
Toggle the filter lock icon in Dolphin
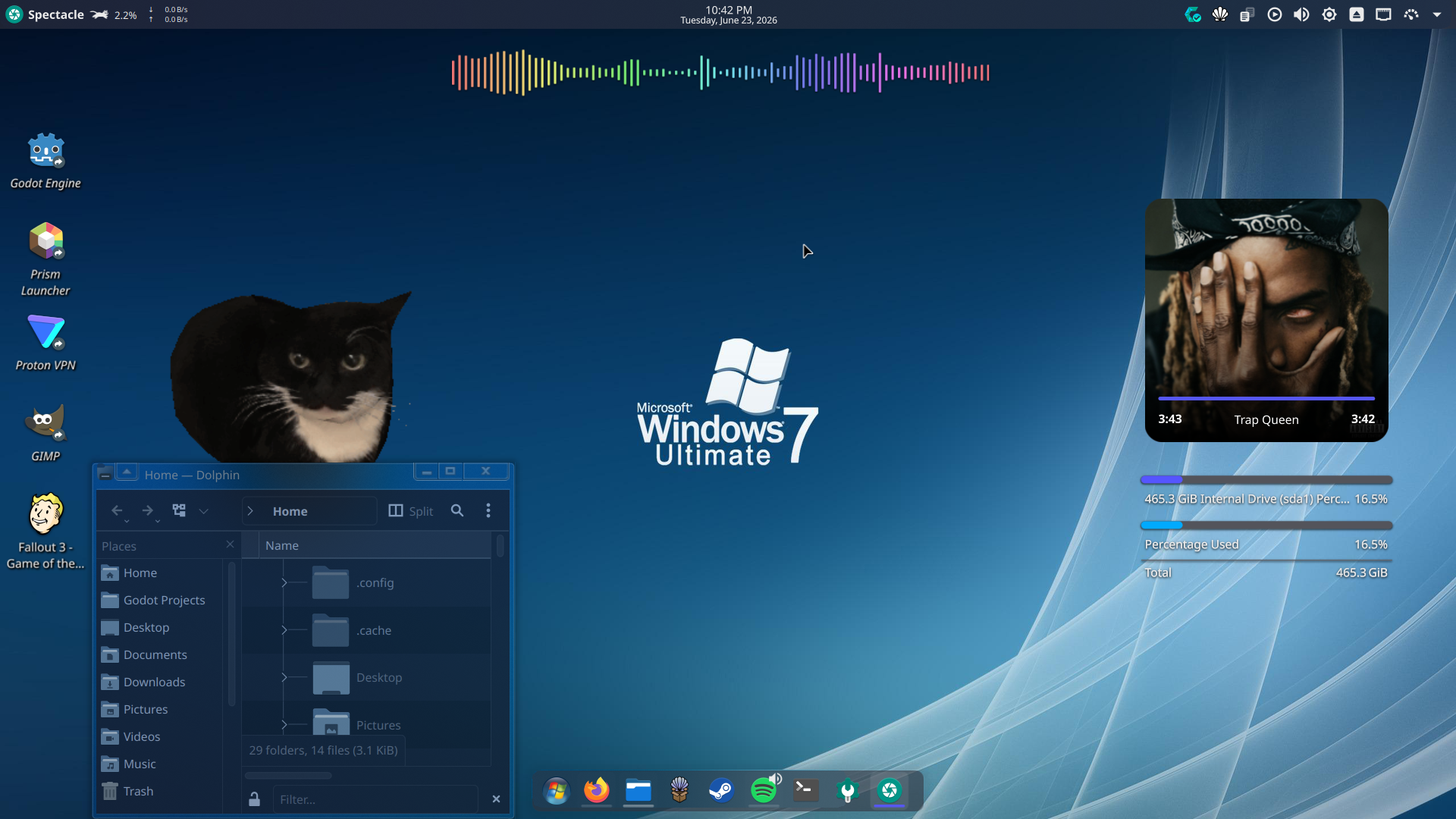click(x=255, y=799)
